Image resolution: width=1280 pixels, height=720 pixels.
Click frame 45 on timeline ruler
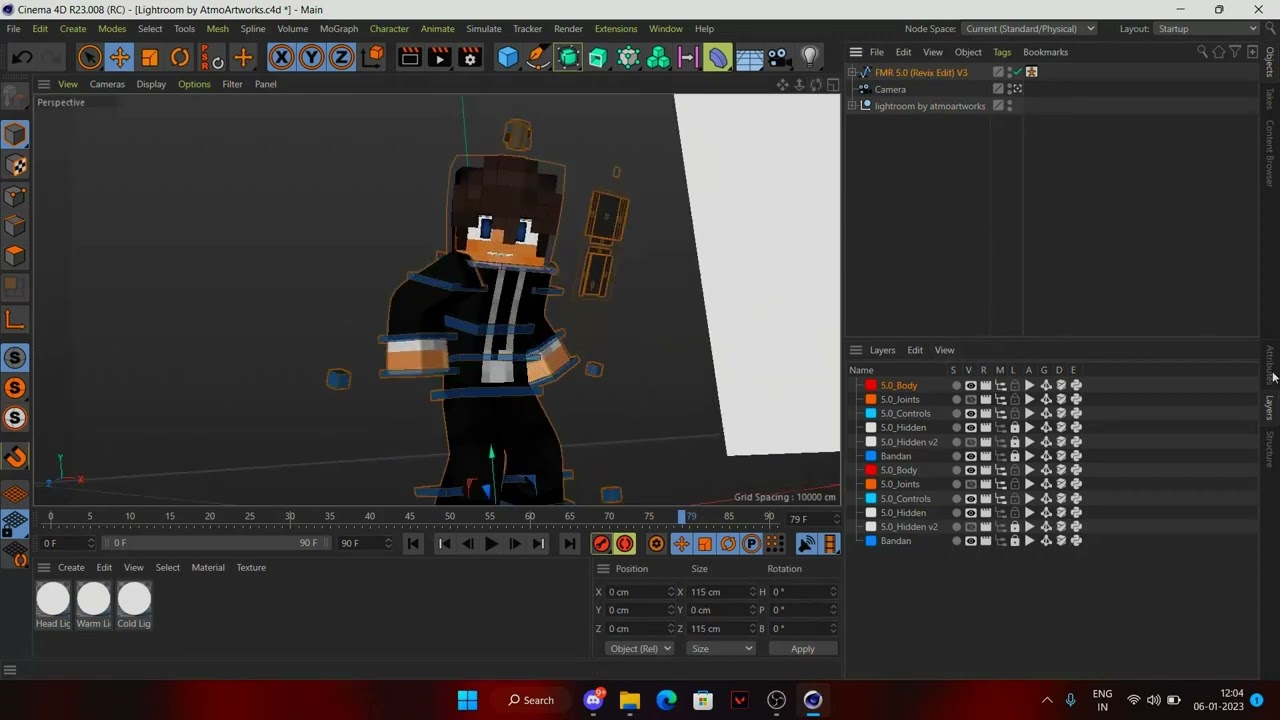[x=410, y=516]
